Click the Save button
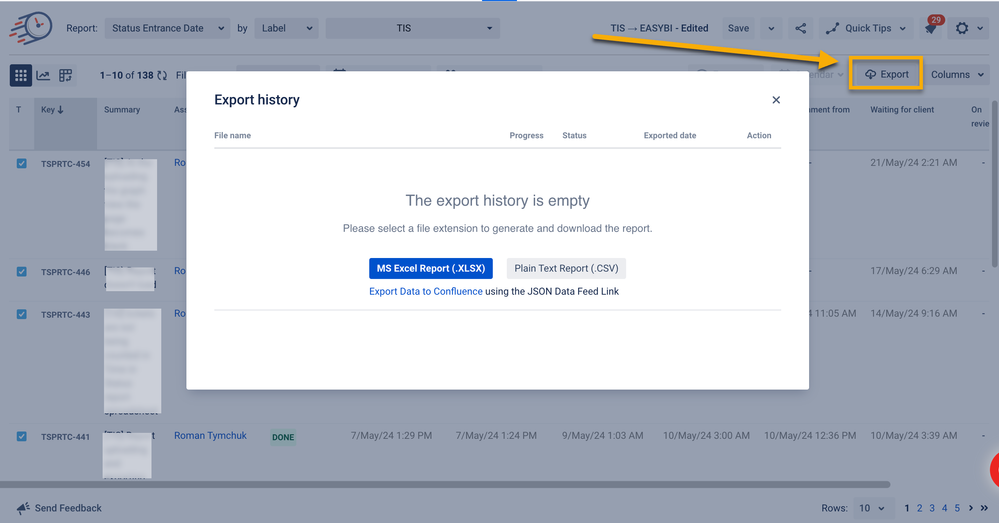Screen dimensions: 999x523 pyautogui.click(x=738, y=28)
